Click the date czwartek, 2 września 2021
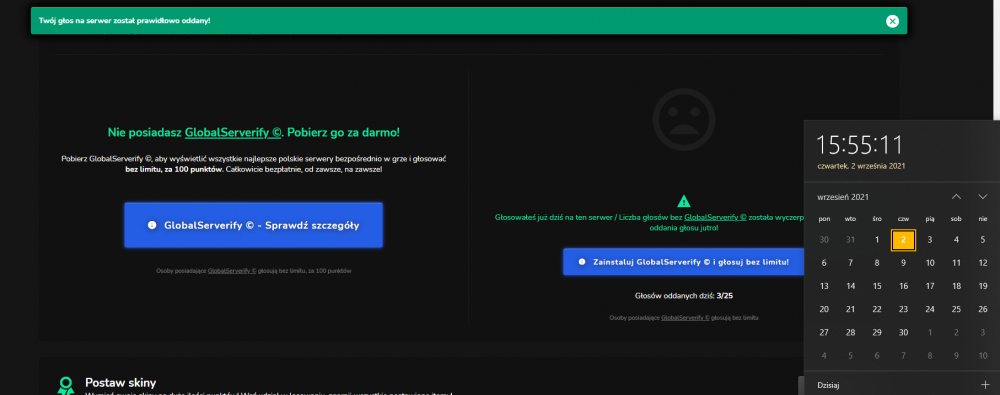The height and width of the screenshot is (395, 1000). coord(861,166)
